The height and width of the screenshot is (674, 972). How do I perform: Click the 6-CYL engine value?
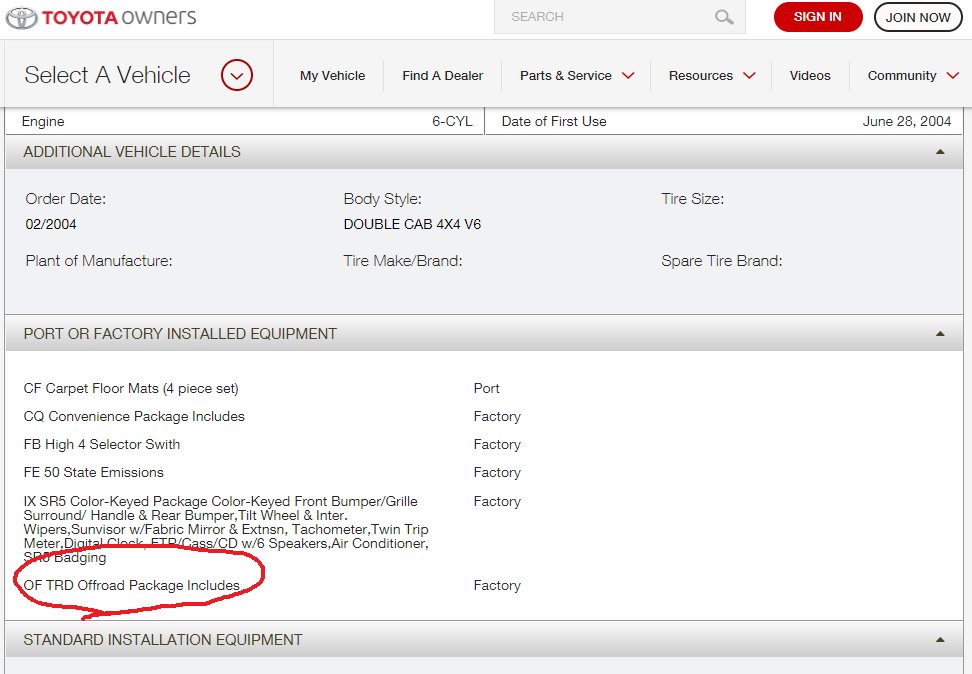(x=452, y=122)
